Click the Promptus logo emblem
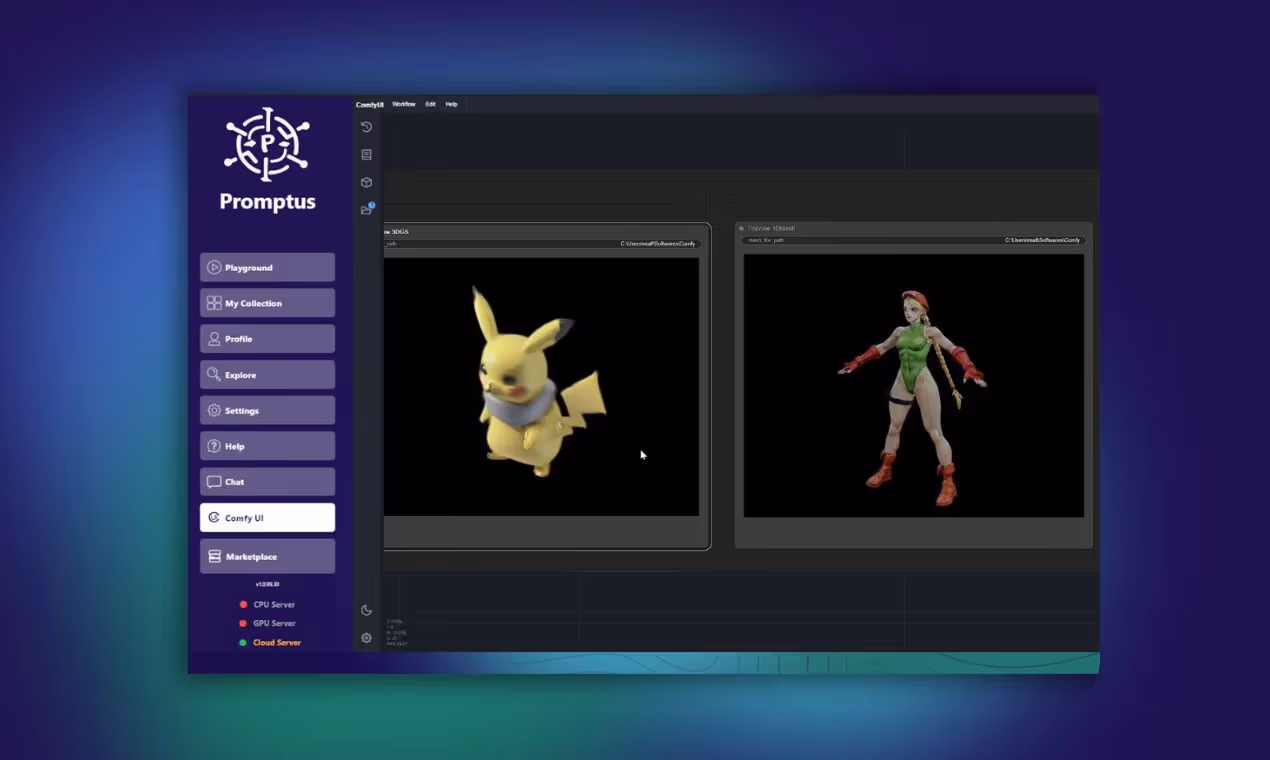The width and height of the screenshot is (1270, 760). pos(267,144)
